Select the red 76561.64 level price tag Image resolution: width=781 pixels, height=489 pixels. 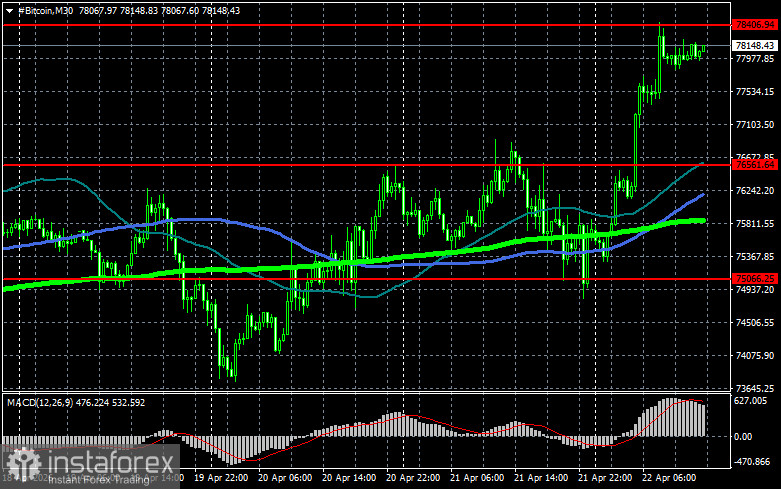pyautogui.click(x=755, y=164)
